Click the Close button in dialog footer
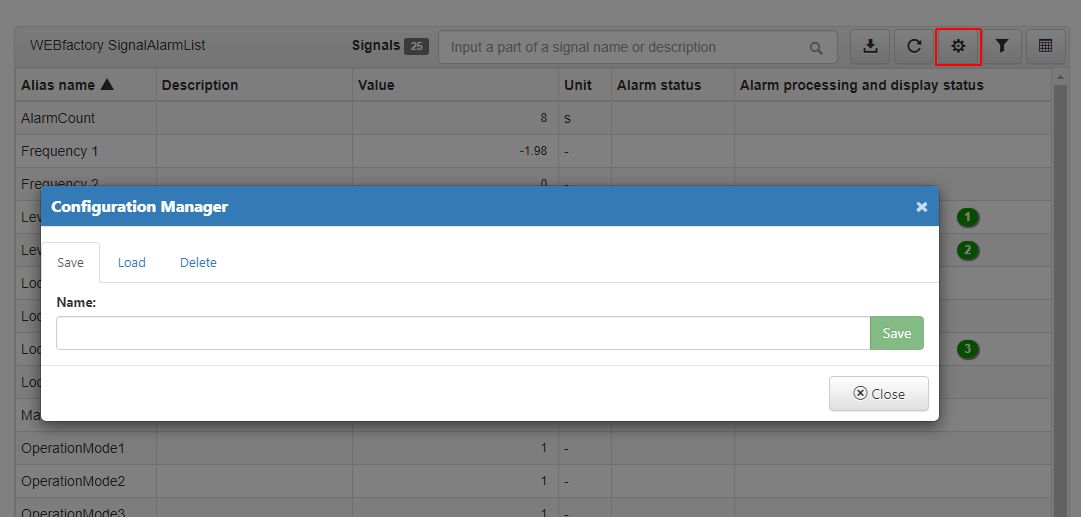This screenshot has width=1081, height=517. (879, 394)
